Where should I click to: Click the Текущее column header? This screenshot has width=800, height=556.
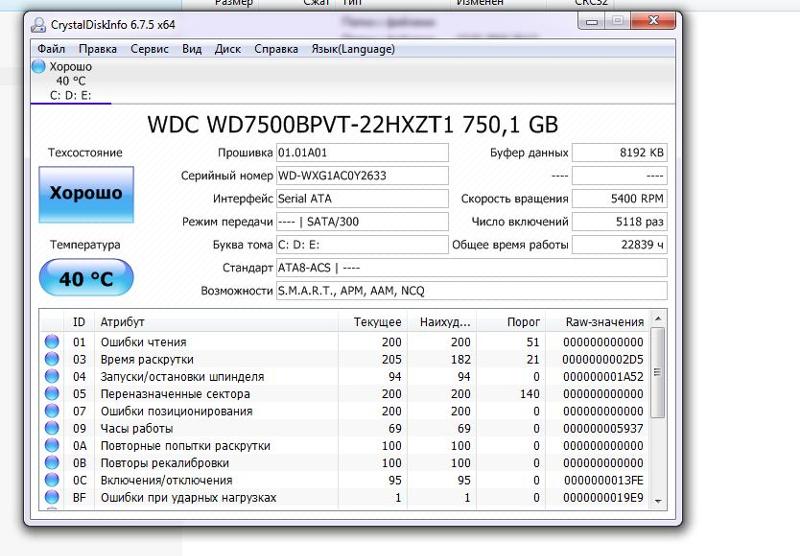(373, 322)
